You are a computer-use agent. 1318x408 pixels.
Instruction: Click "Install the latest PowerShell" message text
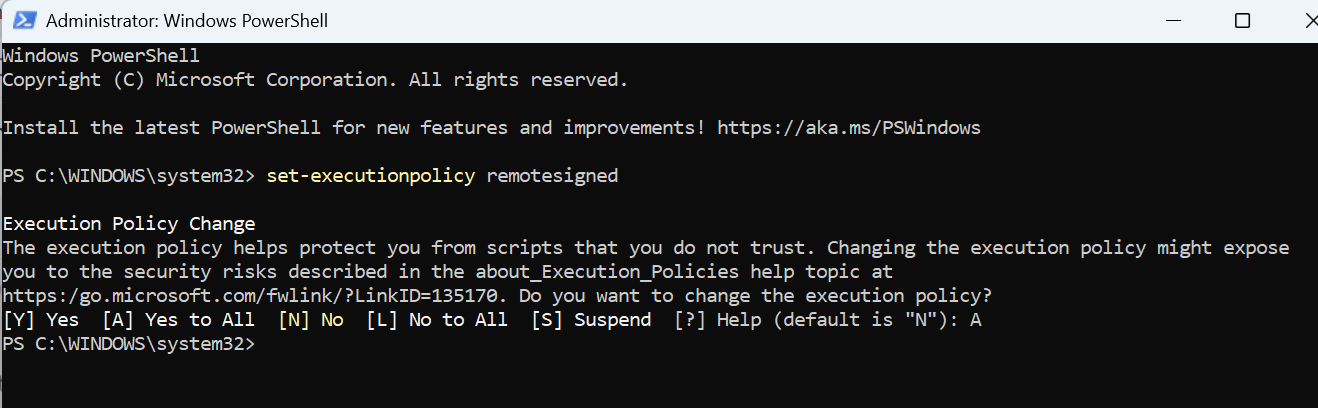pos(161,128)
